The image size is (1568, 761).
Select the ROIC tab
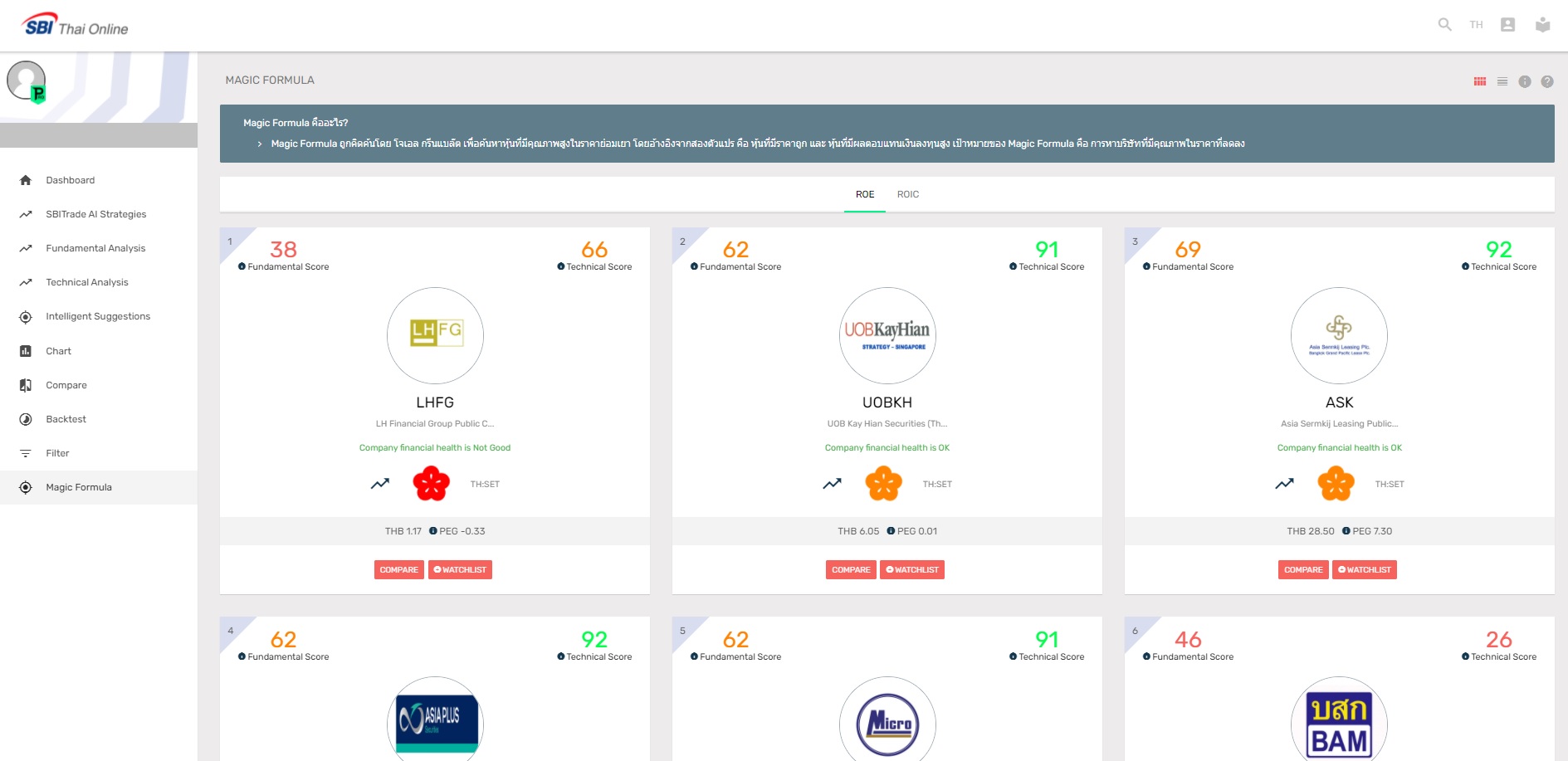pyautogui.click(x=908, y=194)
